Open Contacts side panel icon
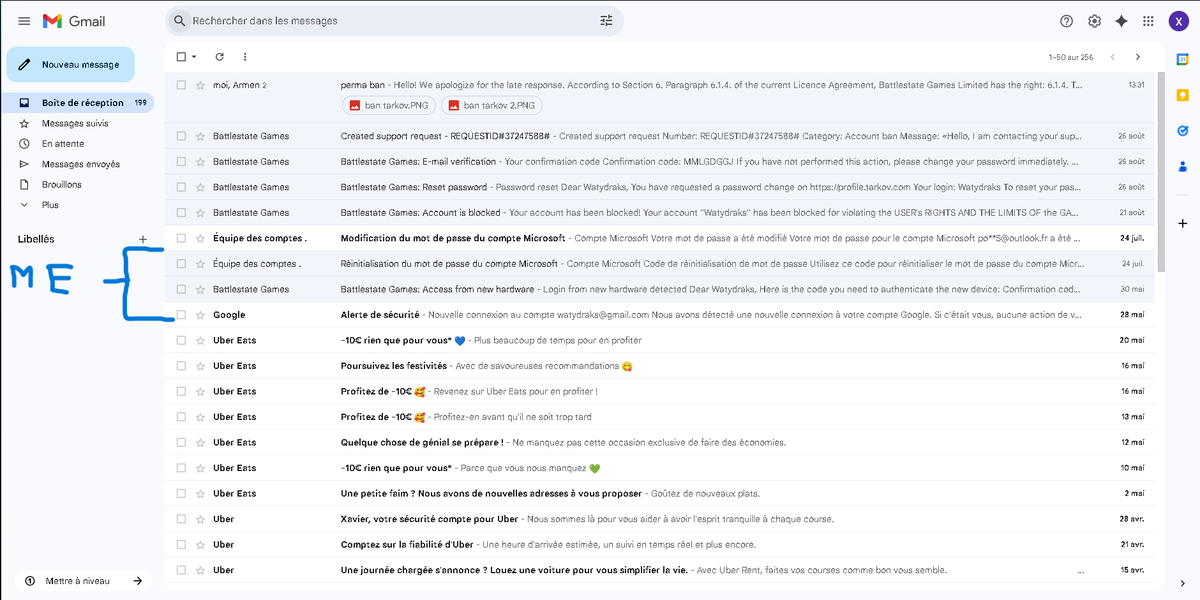Image resolution: width=1200 pixels, height=600 pixels. click(x=1182, y=165)
